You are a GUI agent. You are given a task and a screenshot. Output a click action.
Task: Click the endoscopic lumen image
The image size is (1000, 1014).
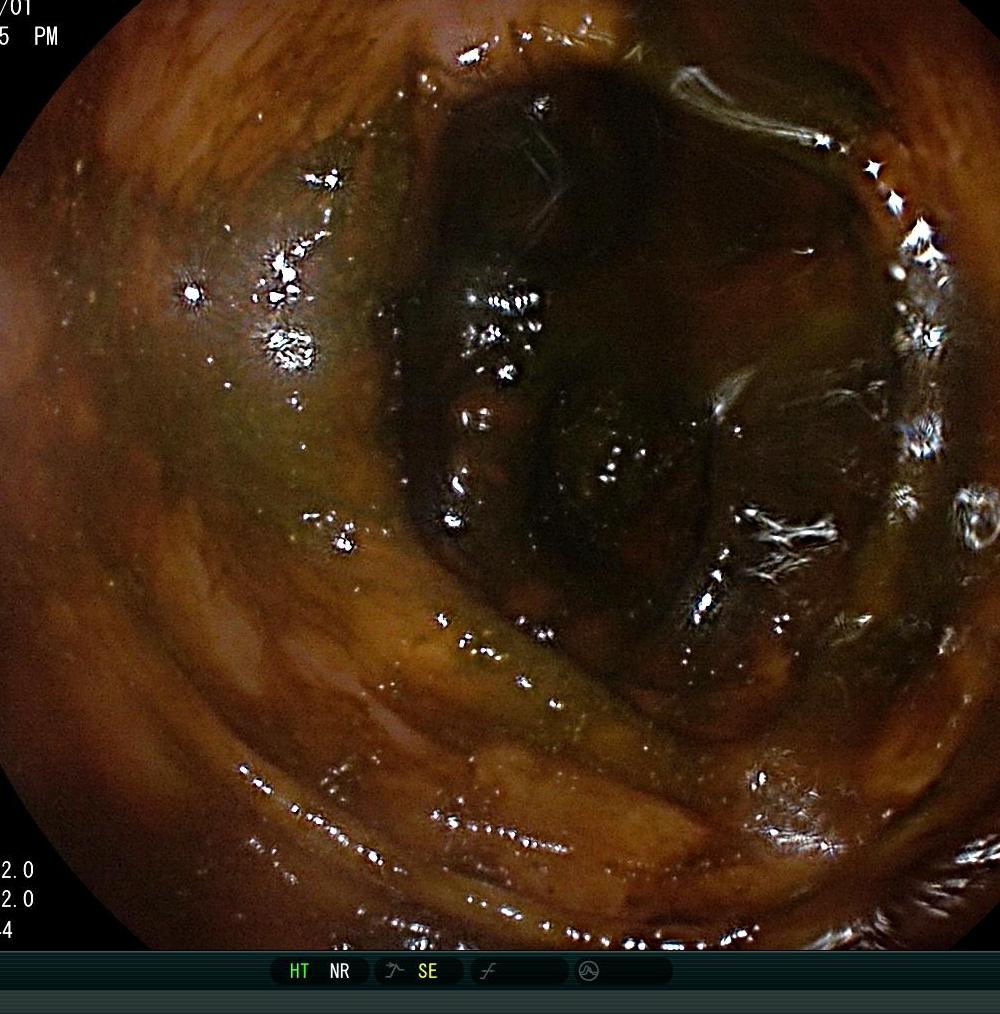500,475
